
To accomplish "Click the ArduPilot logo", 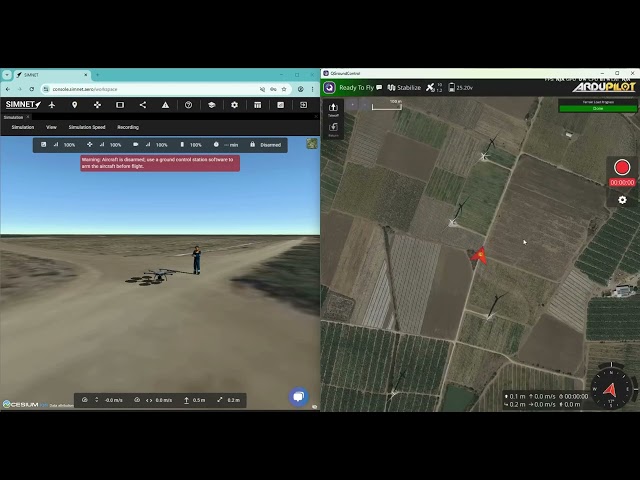I will [x=604, y=87].
